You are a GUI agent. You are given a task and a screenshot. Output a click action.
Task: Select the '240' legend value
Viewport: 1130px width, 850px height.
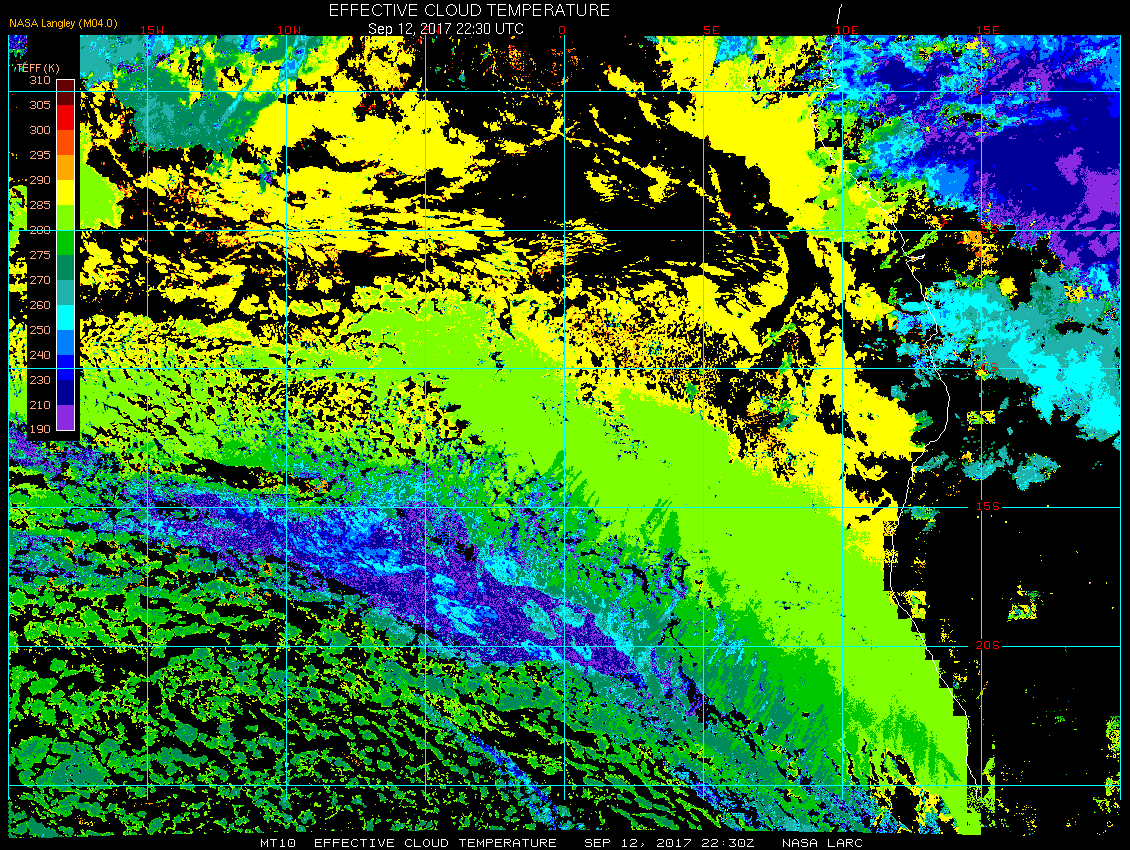(40, 355)
